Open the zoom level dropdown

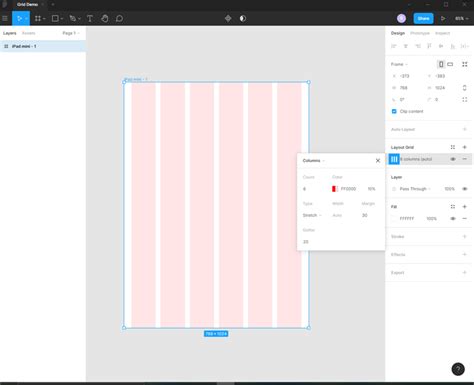tap(462, 18)
